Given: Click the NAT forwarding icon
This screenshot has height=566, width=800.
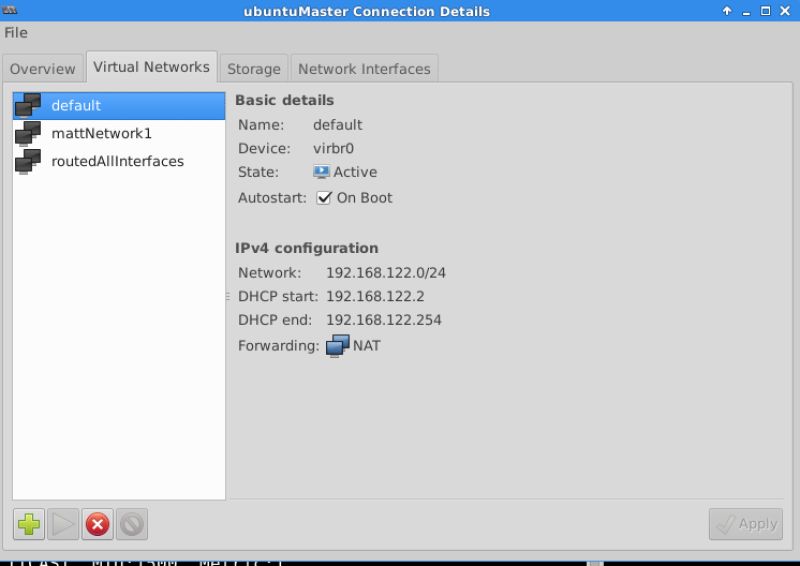Looking at the screenshot, I should click(337, 346).
